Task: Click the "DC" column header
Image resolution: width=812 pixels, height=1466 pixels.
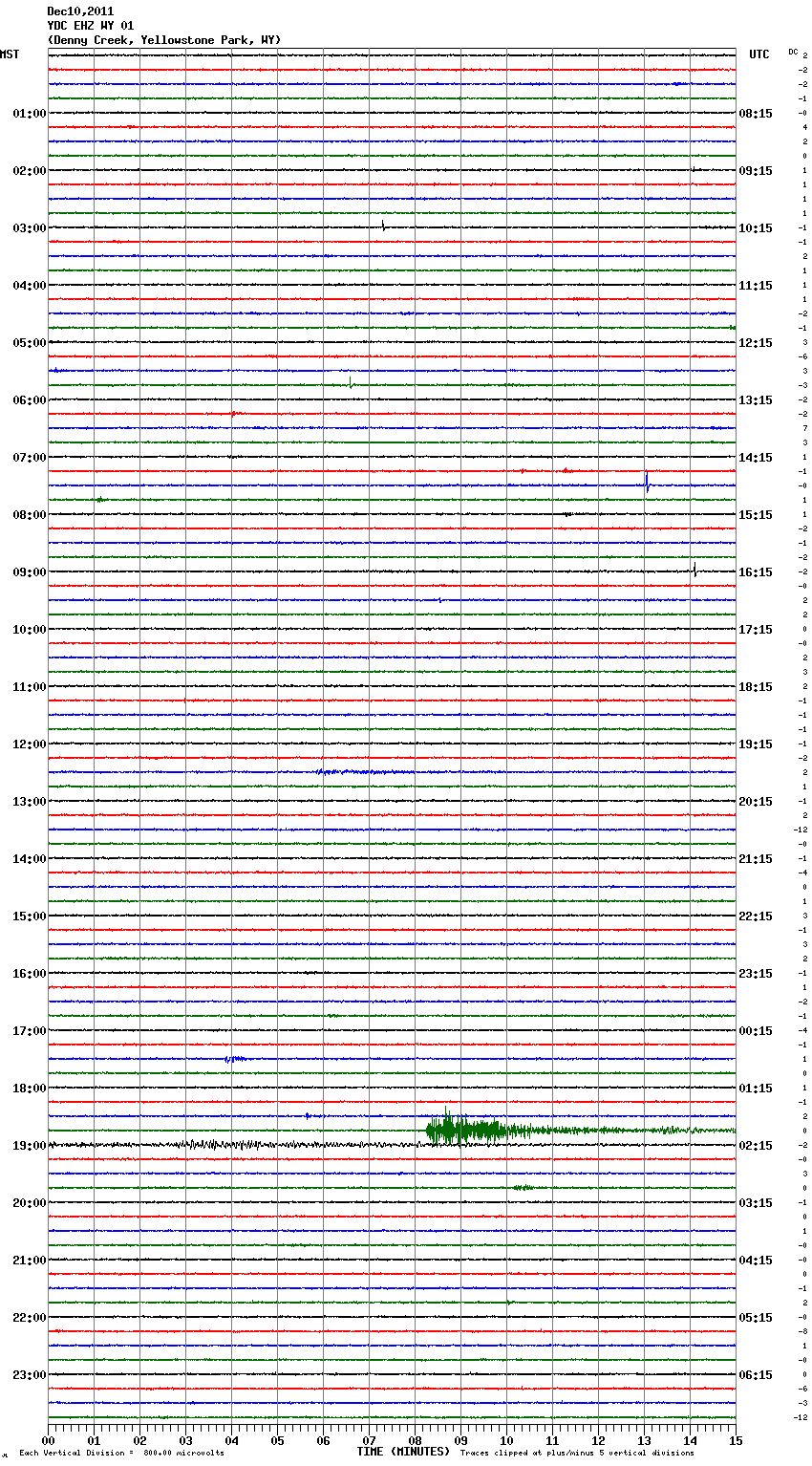Action: (793, 52)
